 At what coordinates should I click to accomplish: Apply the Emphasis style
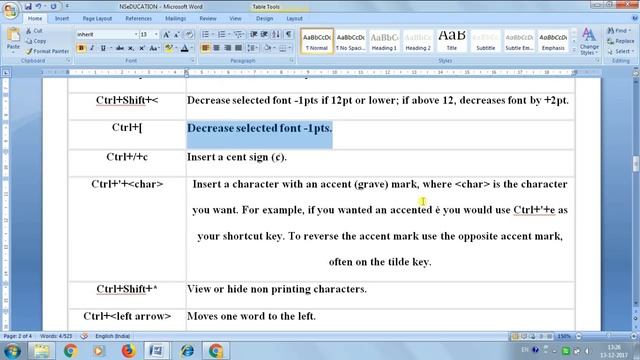pos(553,40)
